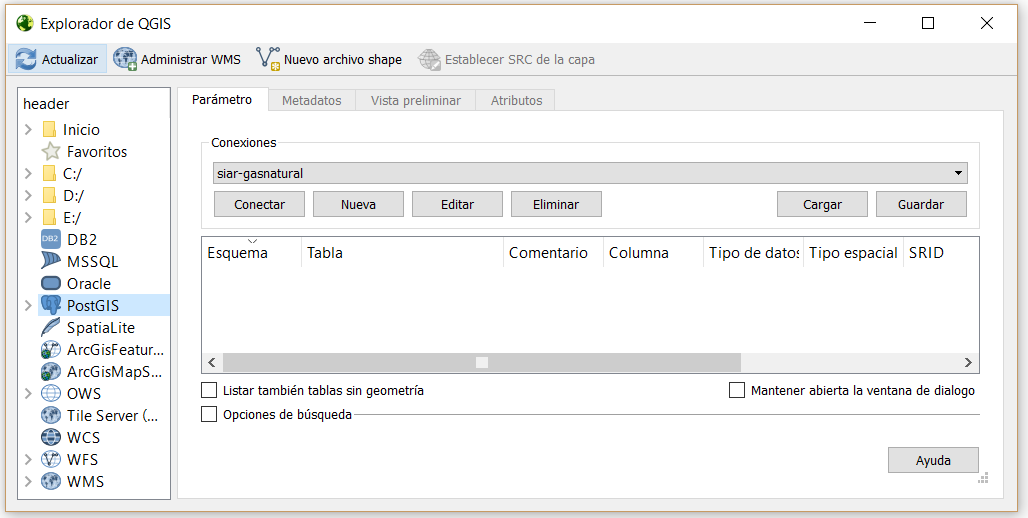
Task: Click the Tabla column header
Action: pyautogui.click(x=403, y=252)
